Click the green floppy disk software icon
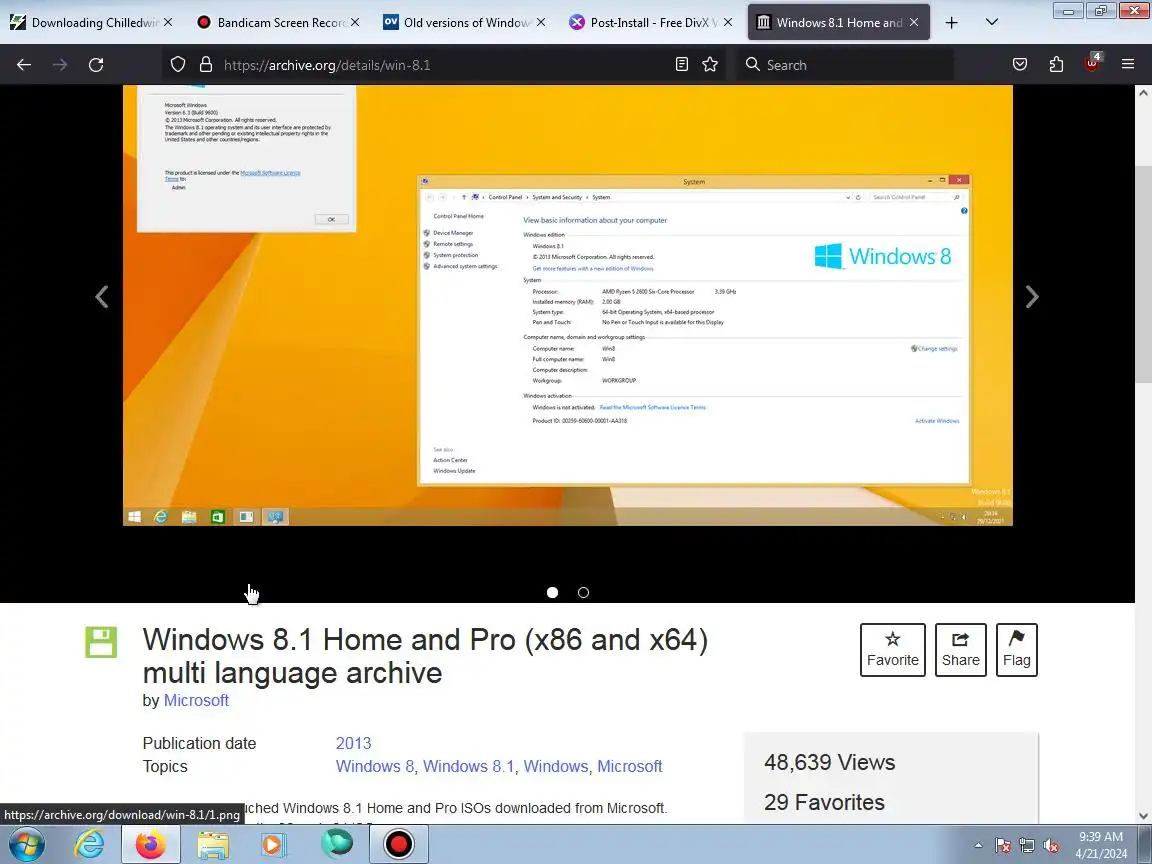The image size is (1152, 864). click(x=101, y=642)
